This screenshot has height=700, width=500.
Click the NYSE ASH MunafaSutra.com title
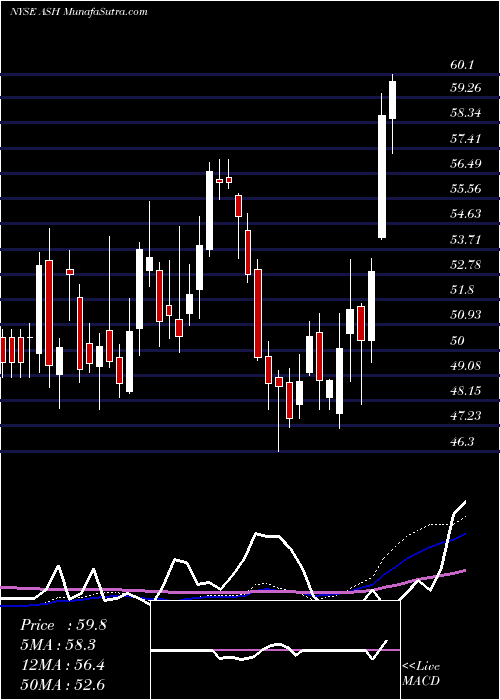click(79, 12)
